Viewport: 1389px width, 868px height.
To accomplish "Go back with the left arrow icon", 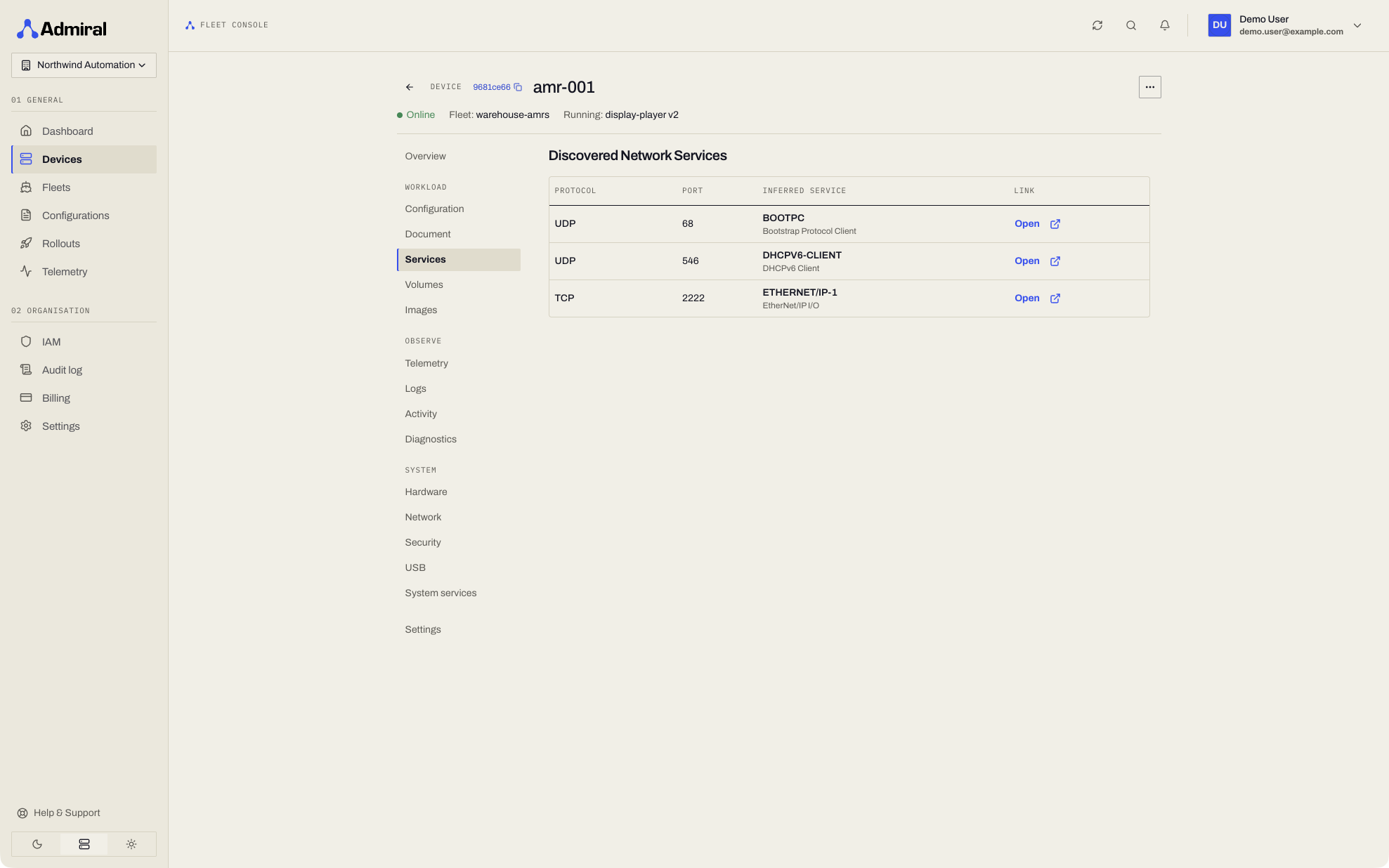I will (410, 87).
